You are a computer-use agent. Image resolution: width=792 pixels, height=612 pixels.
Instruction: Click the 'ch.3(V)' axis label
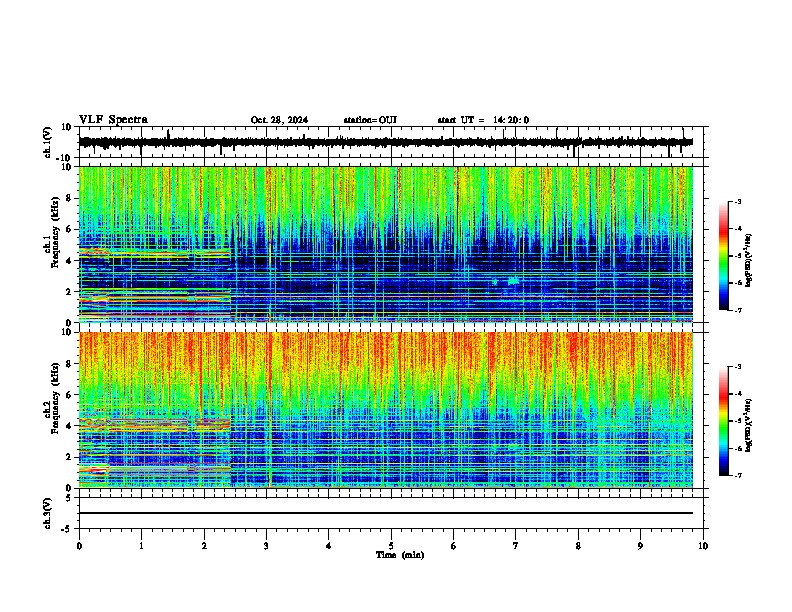click(48, 514)
